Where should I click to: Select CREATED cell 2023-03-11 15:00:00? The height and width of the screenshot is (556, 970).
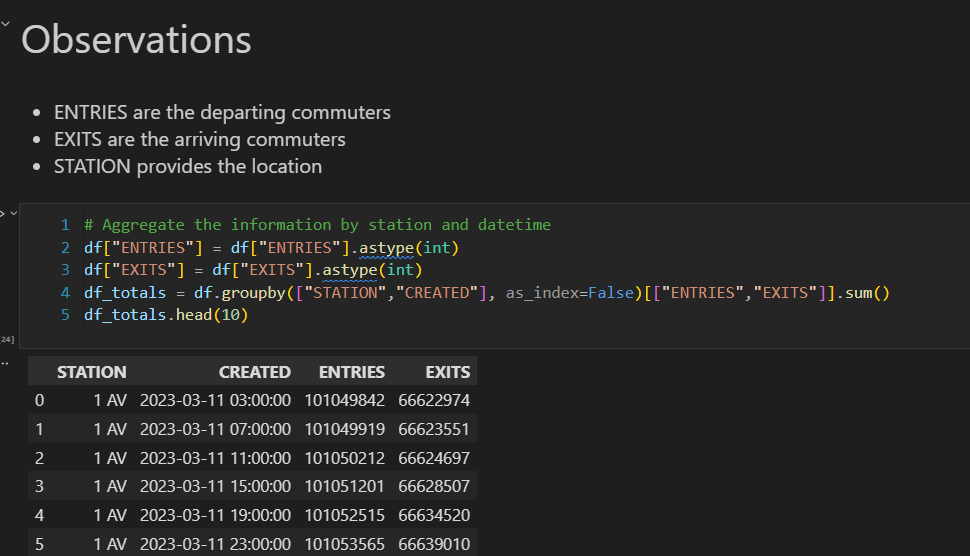tap(215, 487)
